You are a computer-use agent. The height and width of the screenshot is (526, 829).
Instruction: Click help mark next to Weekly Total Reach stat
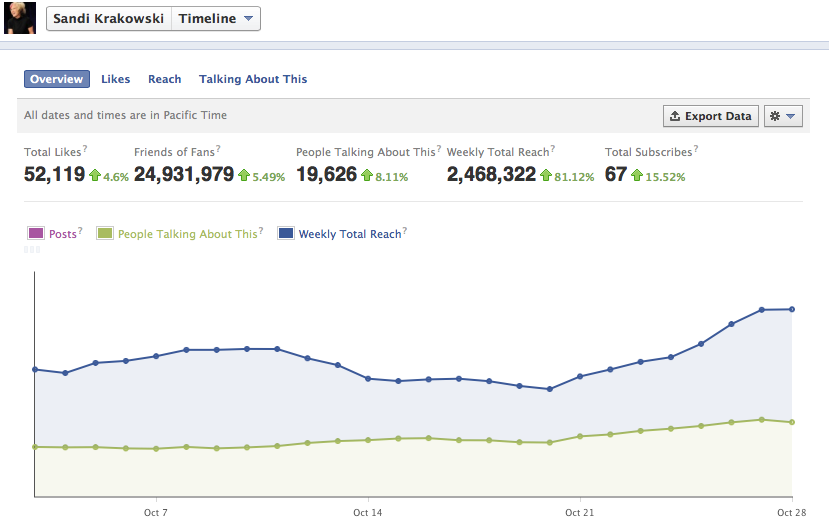click(x=553, y=149)
